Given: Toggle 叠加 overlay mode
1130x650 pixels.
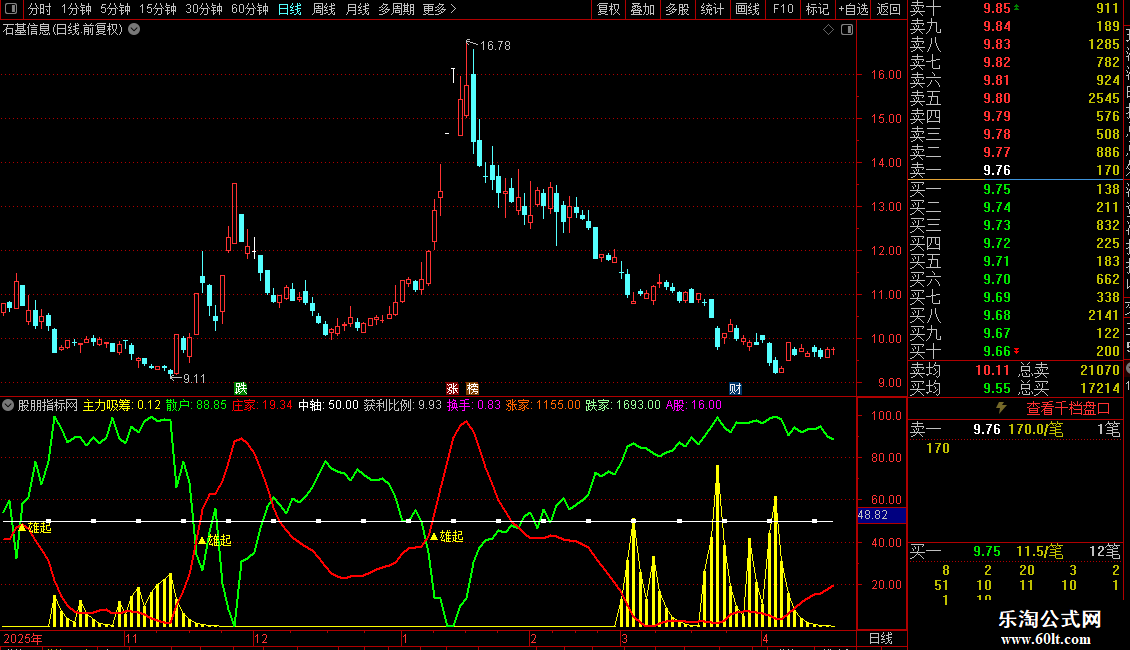Looking at the screenshot, I should coord(642,9).
